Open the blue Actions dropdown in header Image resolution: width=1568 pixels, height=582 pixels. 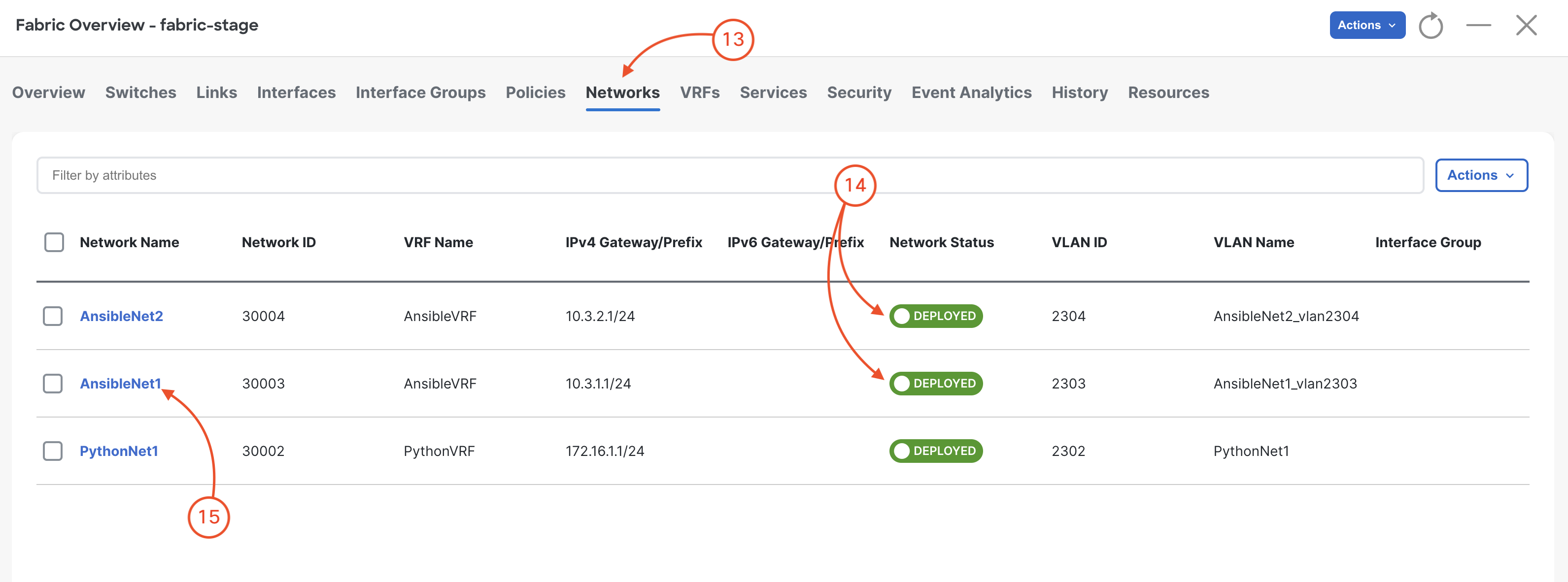coord(1367,25)
